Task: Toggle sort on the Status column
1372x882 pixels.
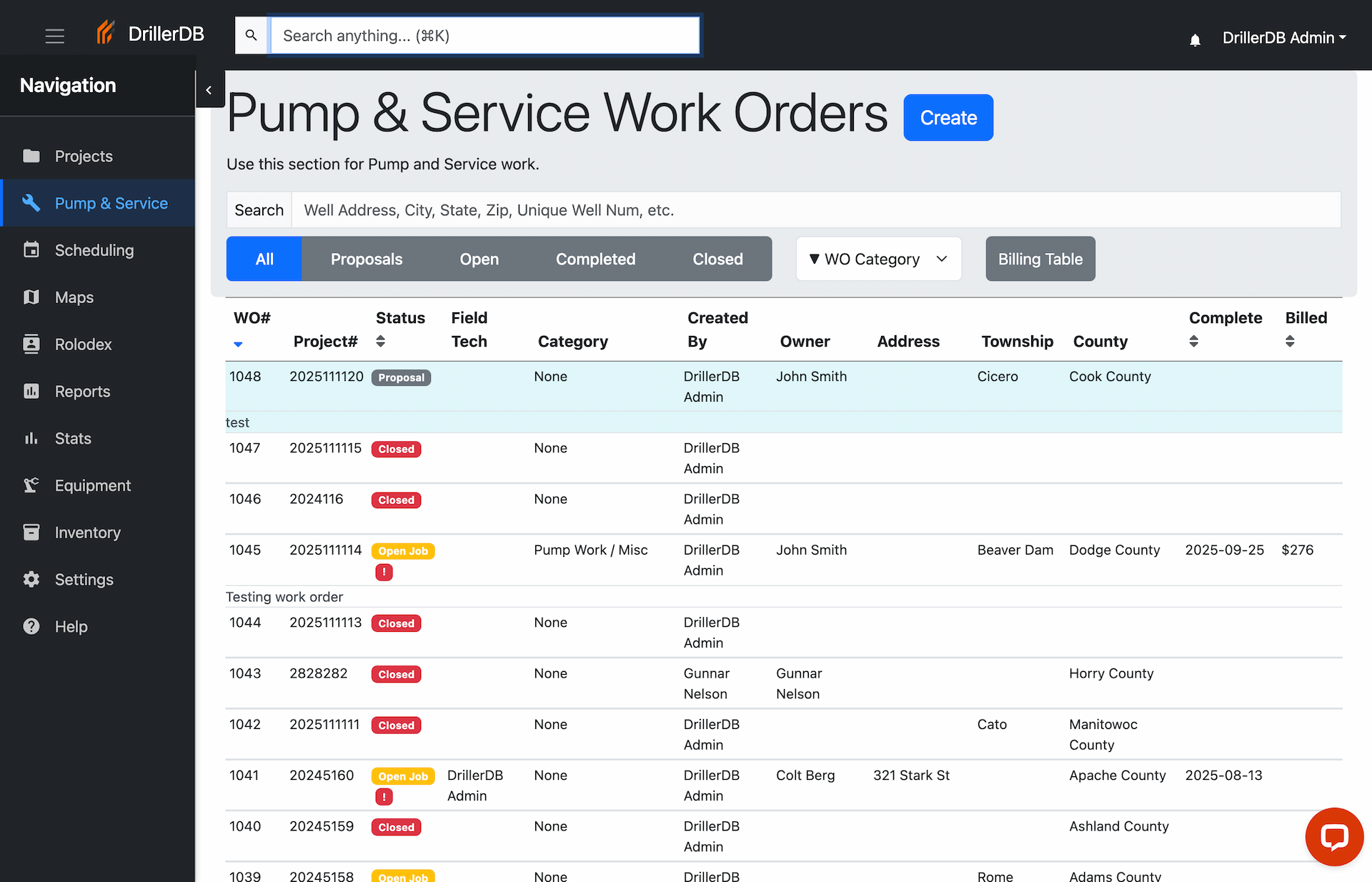Action: 380,342
